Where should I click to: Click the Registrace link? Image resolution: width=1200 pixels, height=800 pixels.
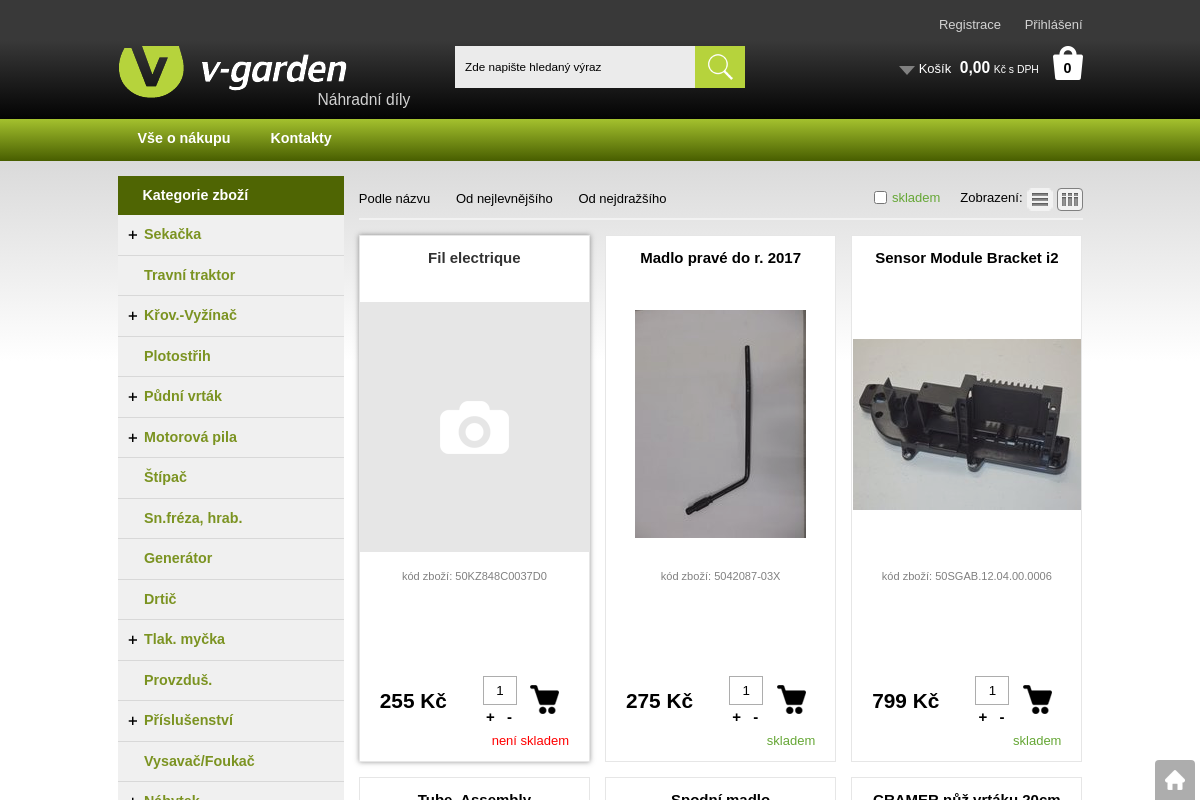[970, 24]
